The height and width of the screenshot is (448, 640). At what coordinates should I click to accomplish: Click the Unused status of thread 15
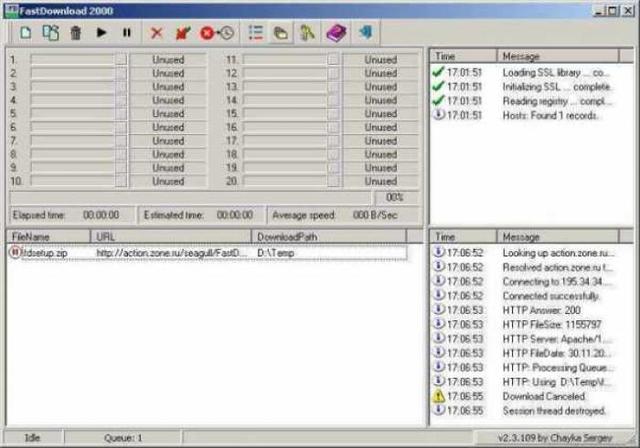(x=380, y=114)
